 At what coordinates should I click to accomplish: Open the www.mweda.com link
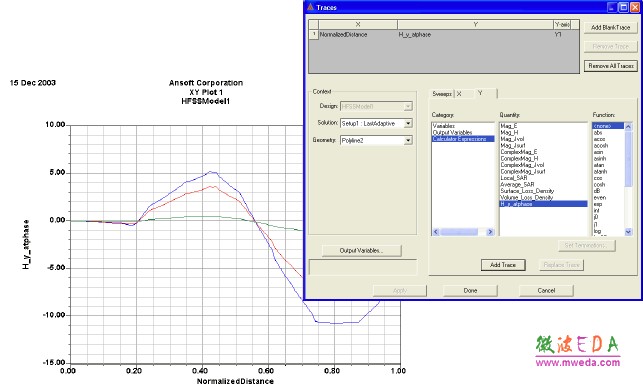coord(578,362)
